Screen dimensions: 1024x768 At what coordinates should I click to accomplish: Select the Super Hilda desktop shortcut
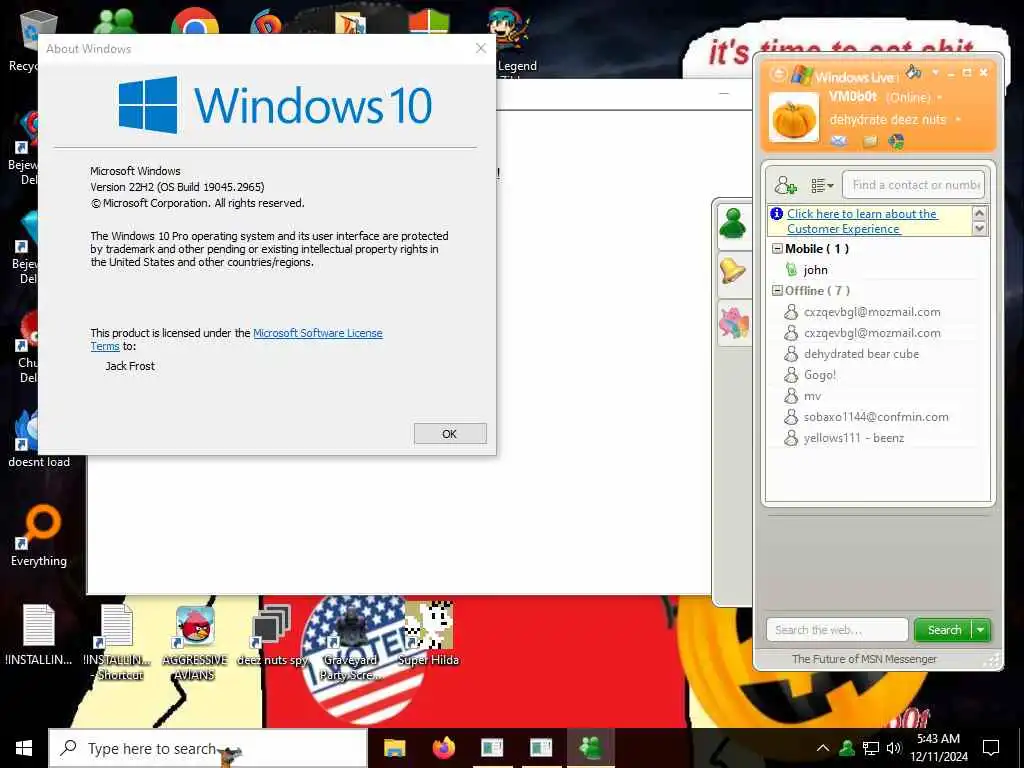(428, 634)
